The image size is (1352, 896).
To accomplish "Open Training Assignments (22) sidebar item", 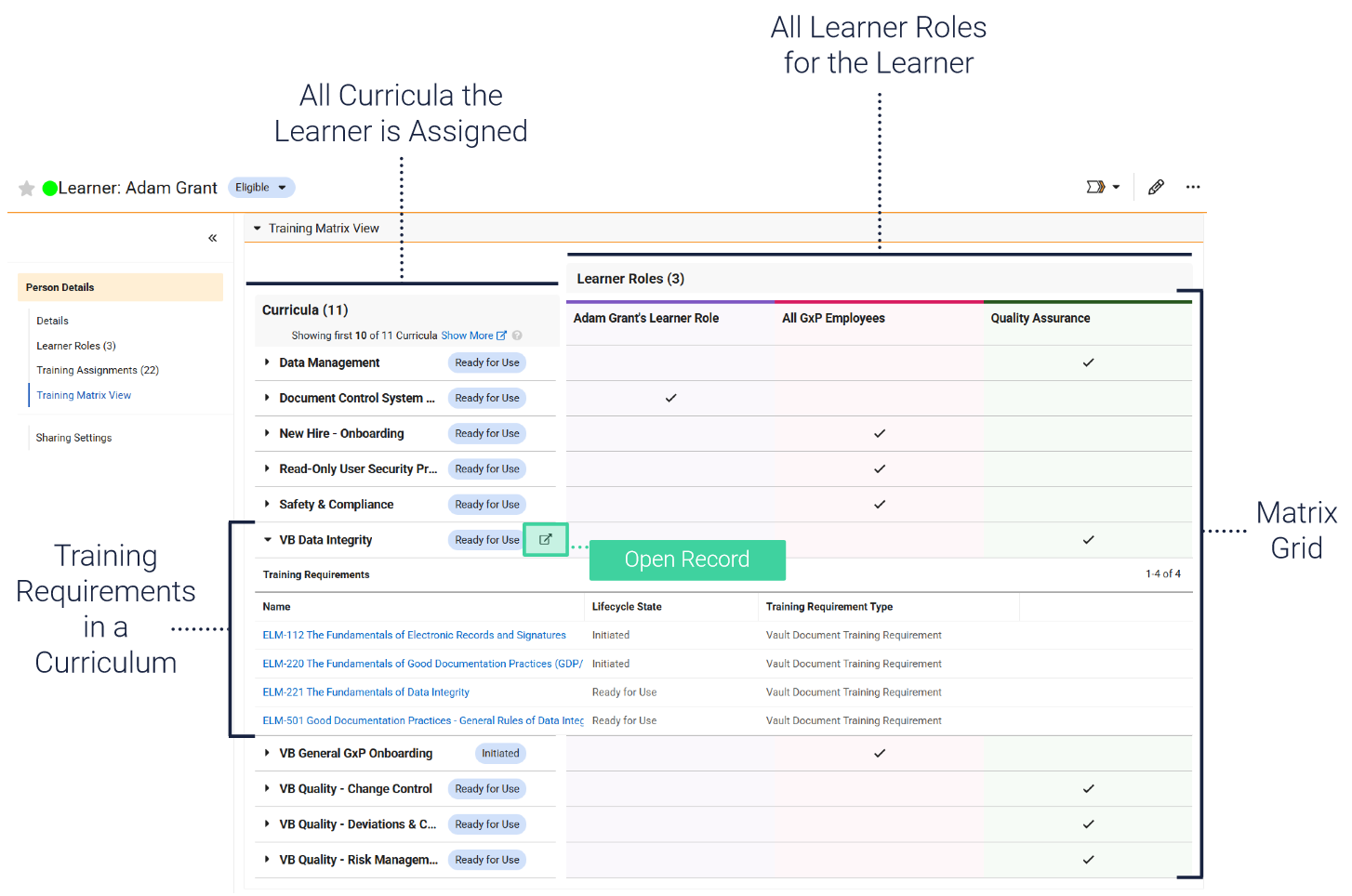I will coord(98,370).
